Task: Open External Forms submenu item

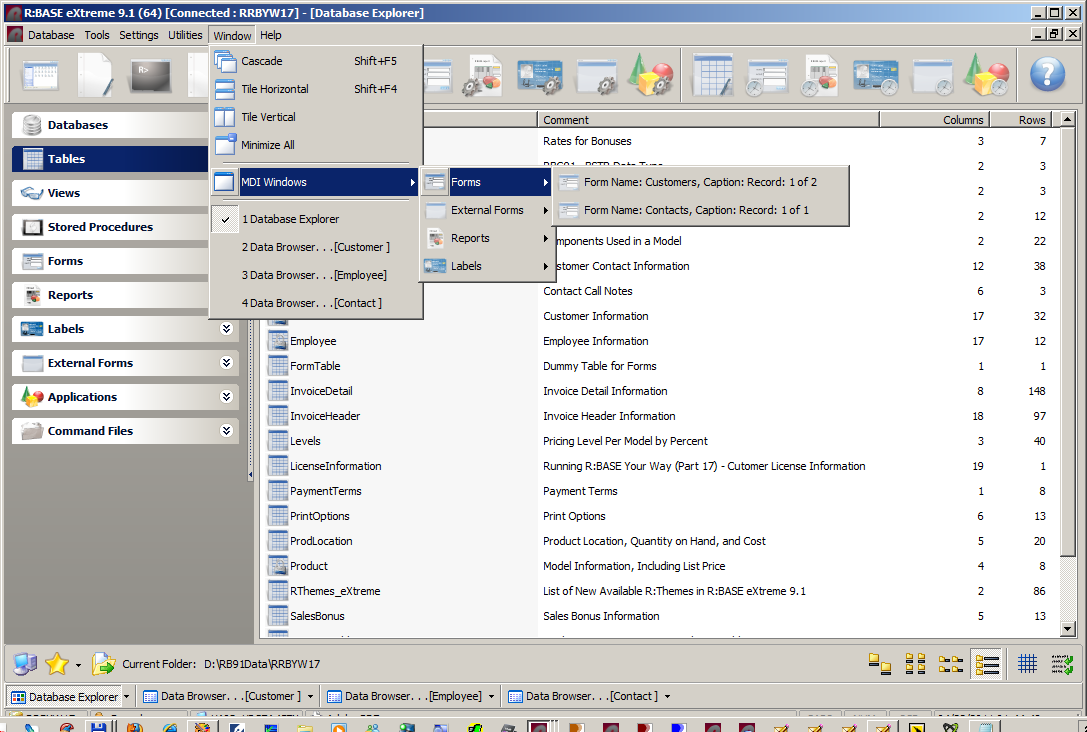Action: click(487, 210)
